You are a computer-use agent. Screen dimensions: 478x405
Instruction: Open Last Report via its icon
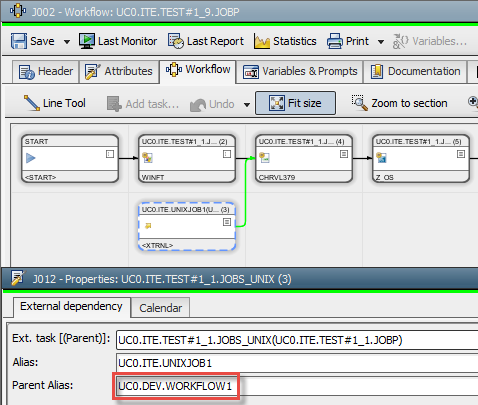point(176,41)
